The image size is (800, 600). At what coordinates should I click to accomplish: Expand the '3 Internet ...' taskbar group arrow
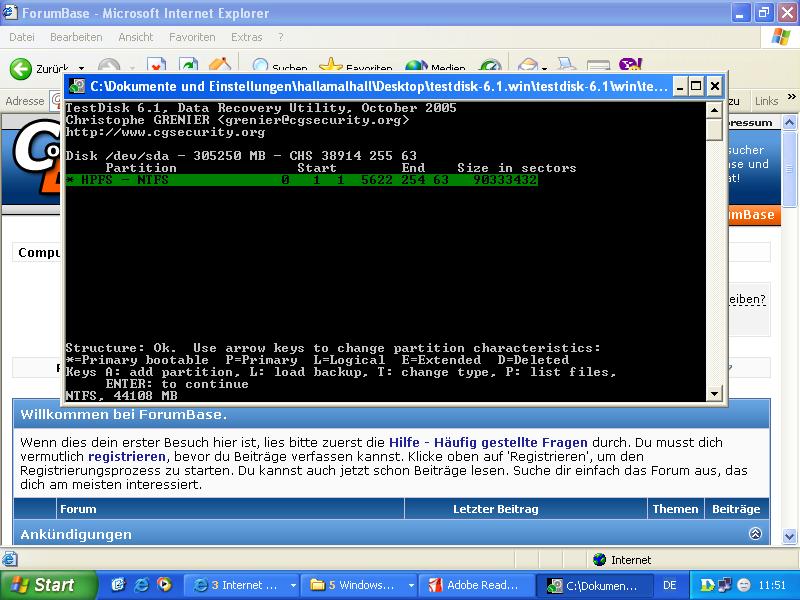click(293, 585)
